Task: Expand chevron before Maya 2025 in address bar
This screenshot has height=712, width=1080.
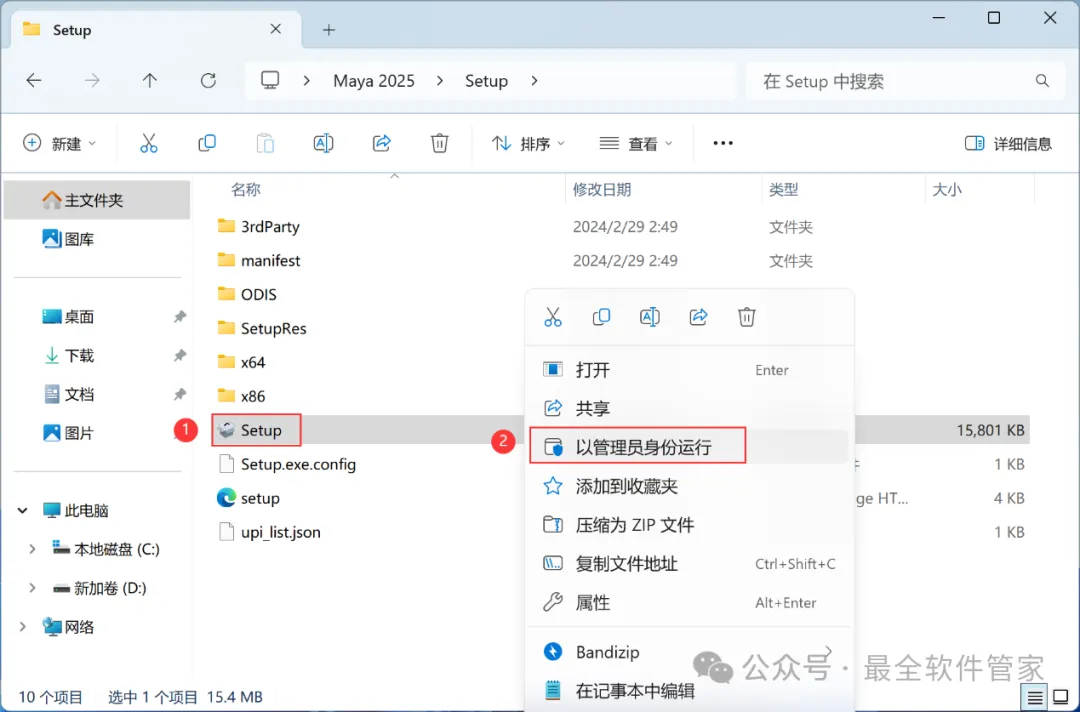Action: coord(307,81)
